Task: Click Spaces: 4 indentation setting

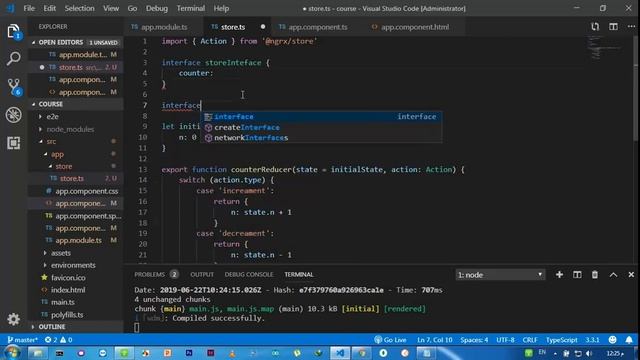Action: click(474, 340)
